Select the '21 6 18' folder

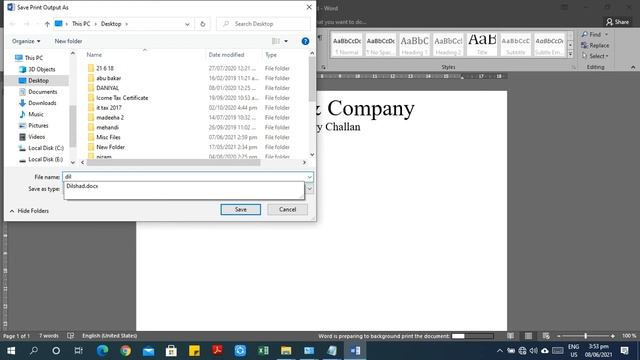[105, 68]
